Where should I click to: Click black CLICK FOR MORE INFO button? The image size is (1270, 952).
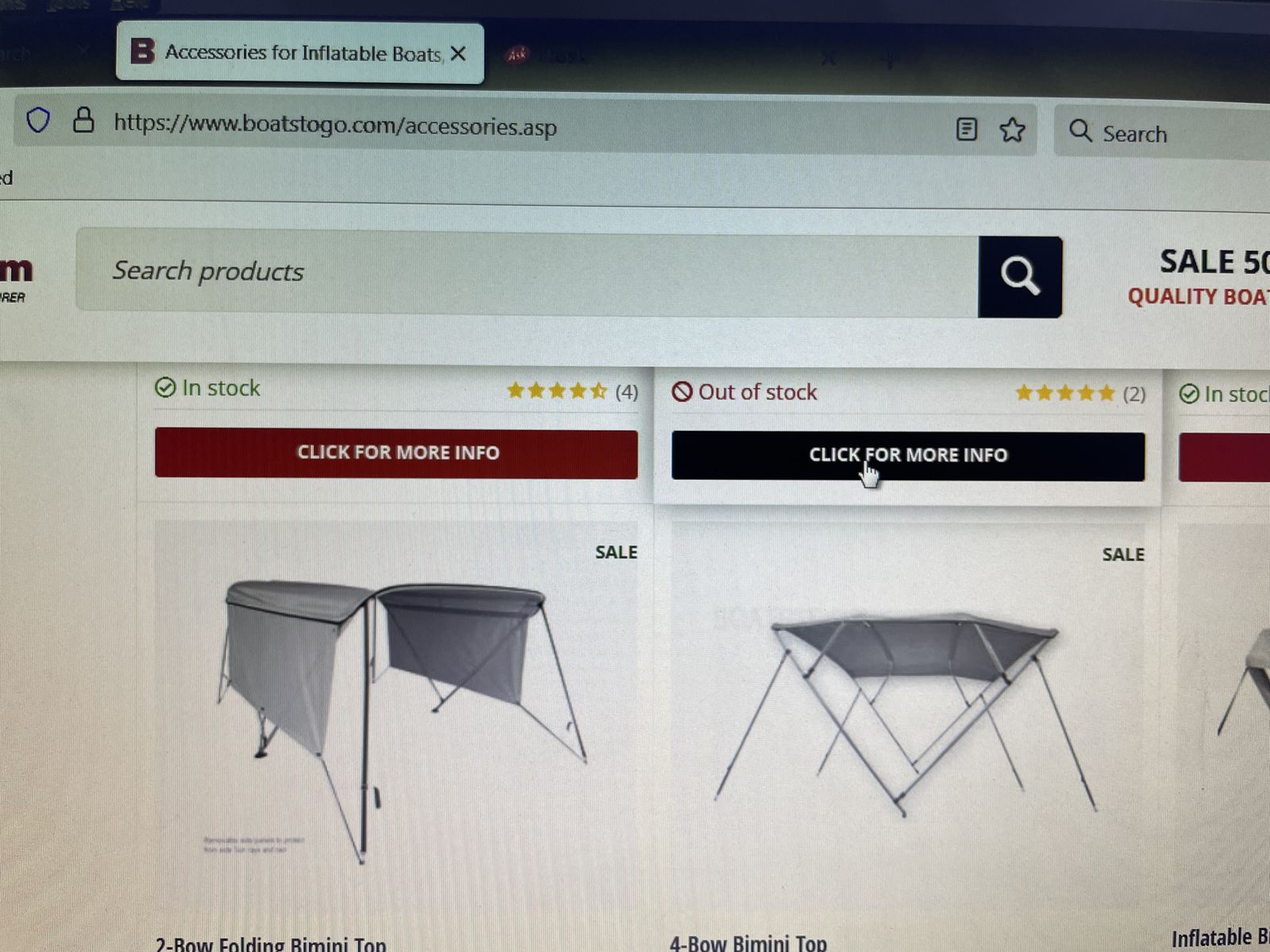coord(908,456)
